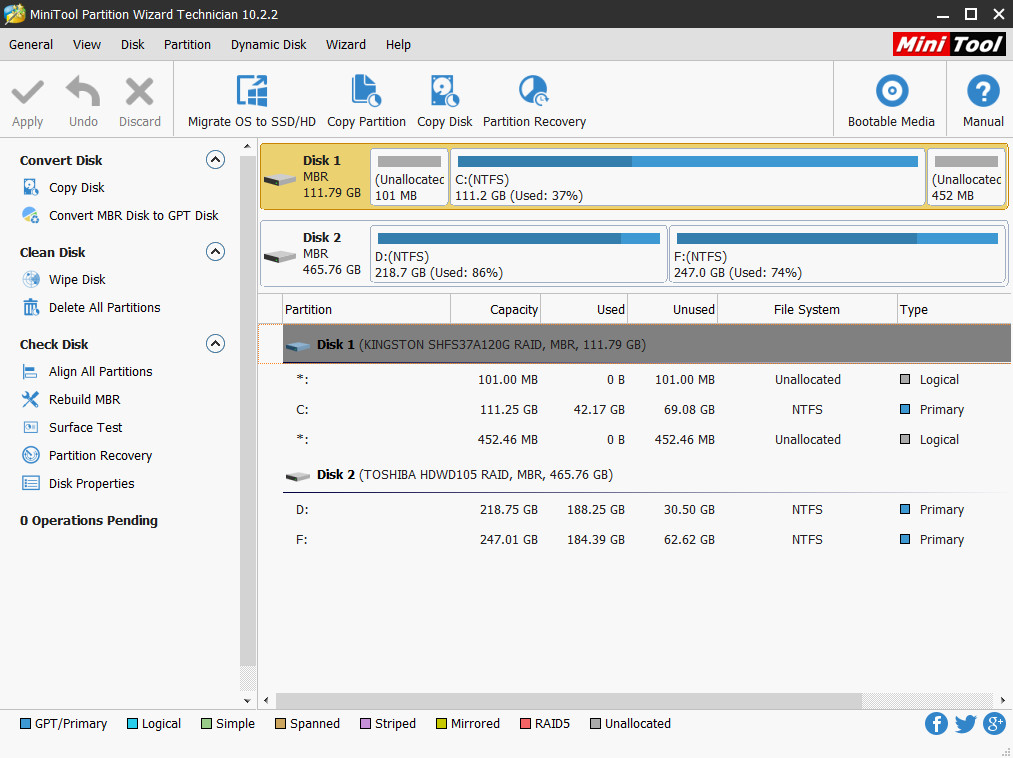The width and height of the screenshot is (1013, 758).
Task: Click the GPT/Primary legend color swatch
Action: 25,724
